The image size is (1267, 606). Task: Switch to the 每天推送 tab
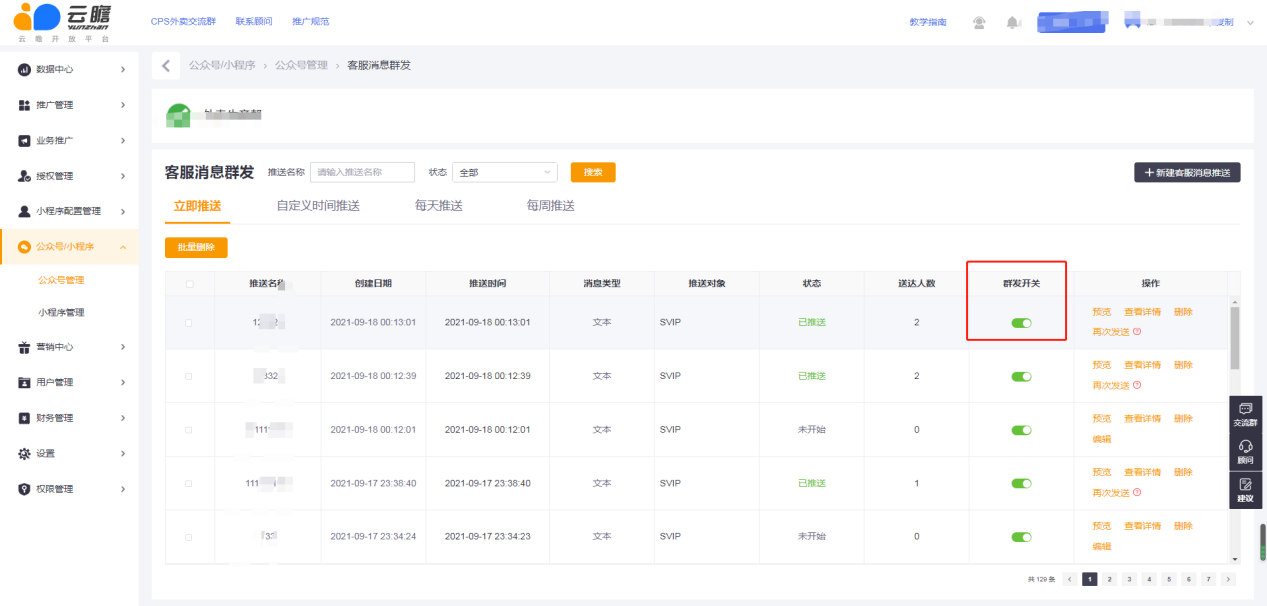[x=439, y=206]
